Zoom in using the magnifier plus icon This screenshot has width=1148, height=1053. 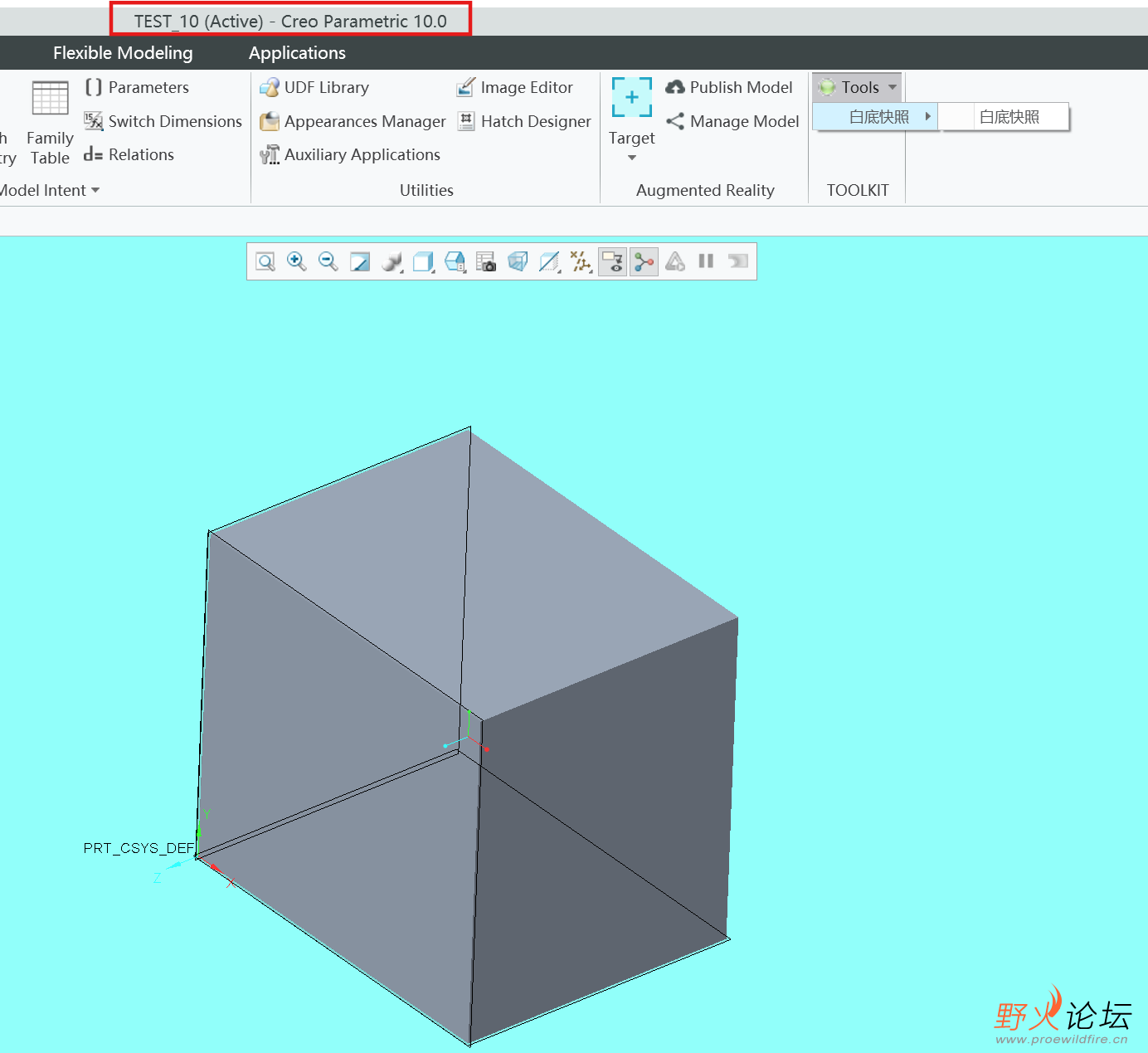296,262
